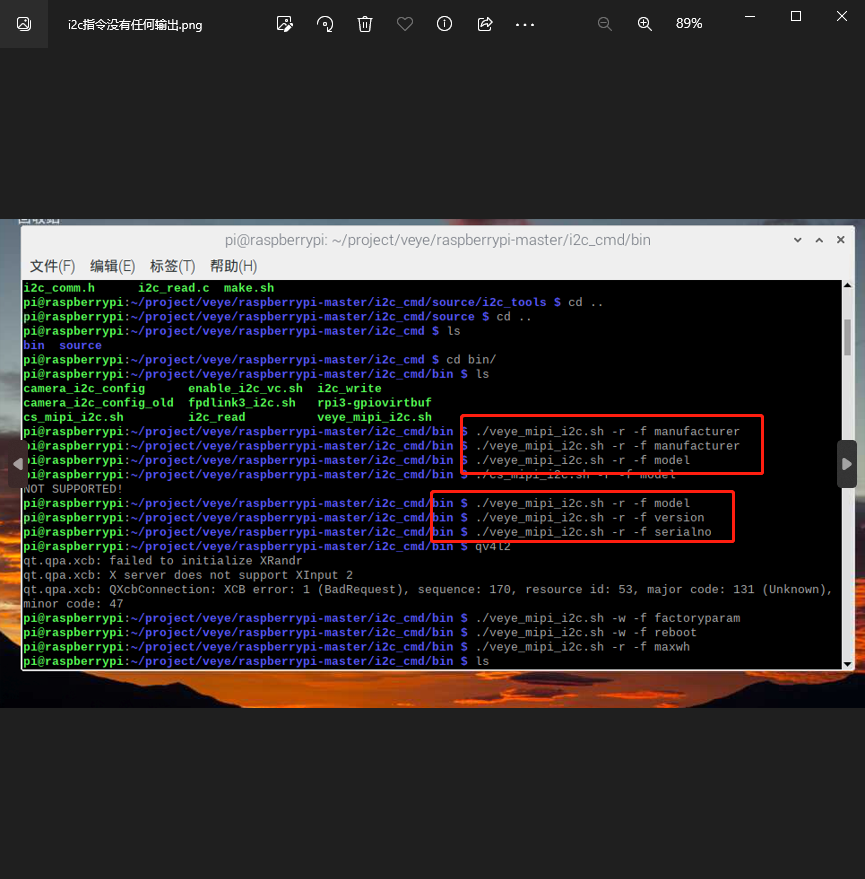Maximize the Photos window

pos(796,16)
